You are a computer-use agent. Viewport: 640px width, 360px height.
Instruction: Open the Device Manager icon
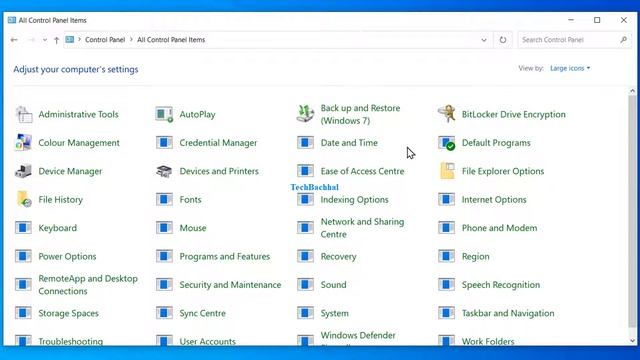pyautogui.click(x=23, y=171)
